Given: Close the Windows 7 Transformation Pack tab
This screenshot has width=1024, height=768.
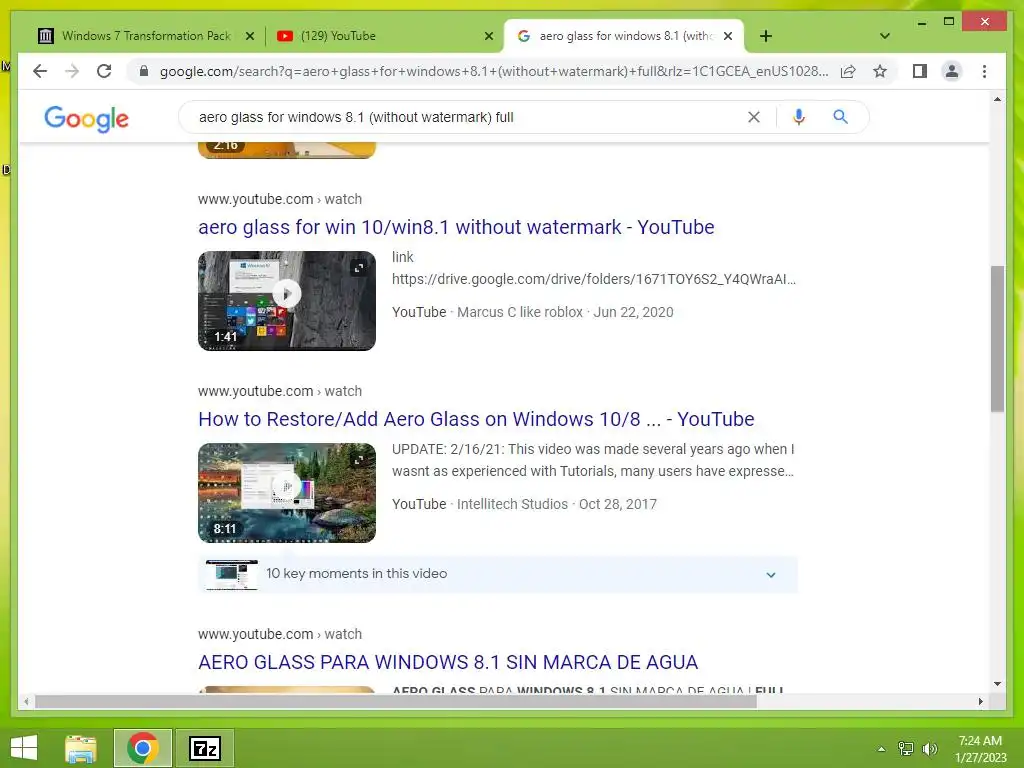Looking at the screenshot, I should pos(249,36).
